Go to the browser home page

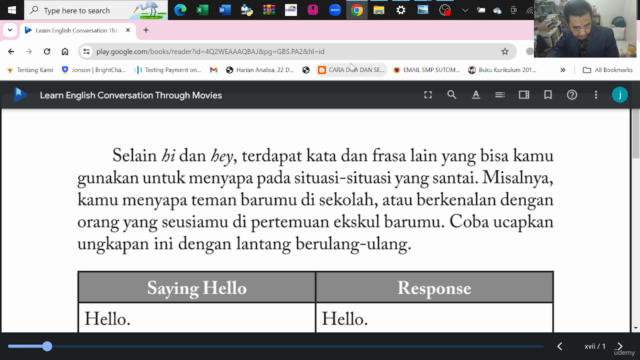[x=65, y=51]
